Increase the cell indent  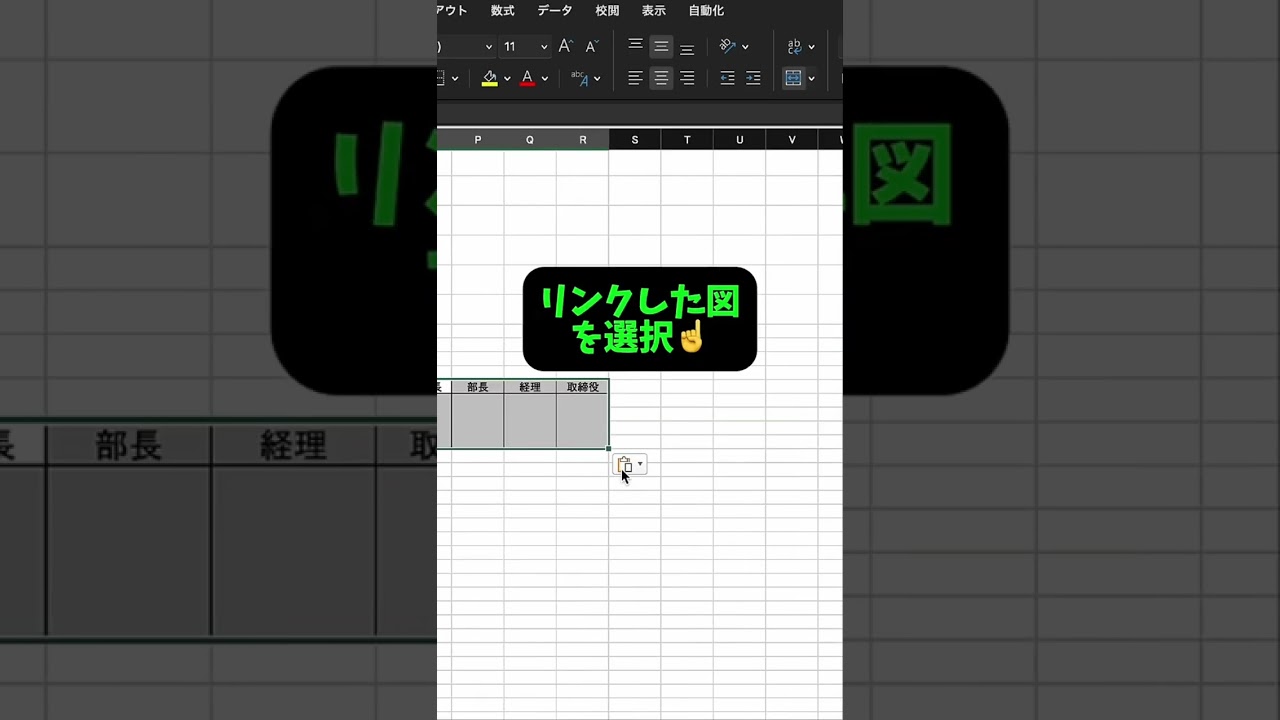753,78
